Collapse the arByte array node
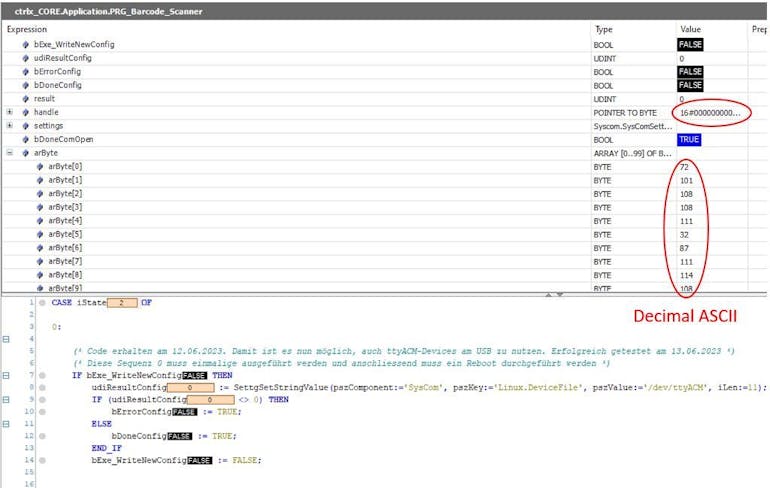This screenshot has width=770, height=488. [x=10, y=153]
